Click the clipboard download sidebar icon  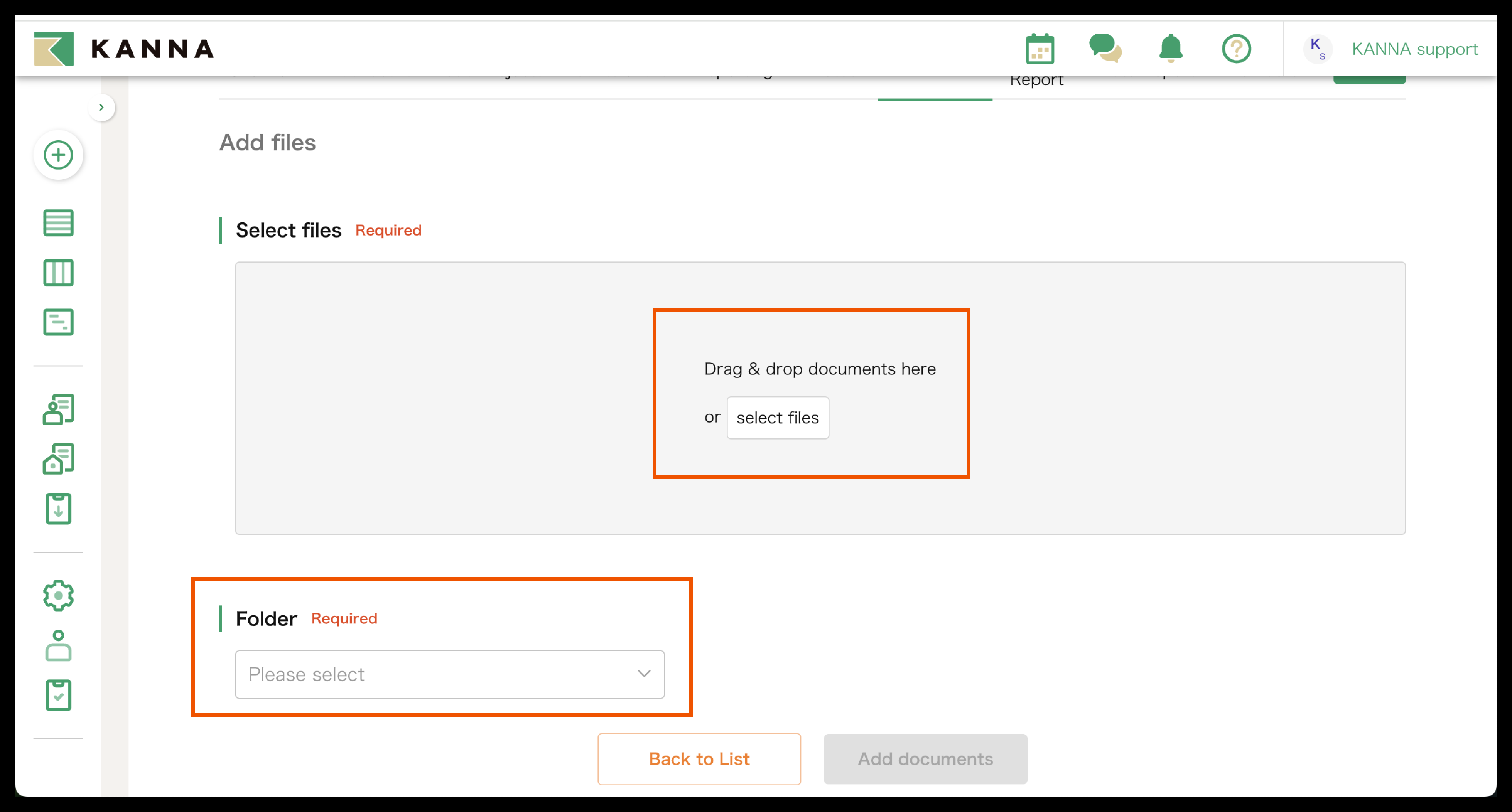pyautogui.click(x=58, y=509)
